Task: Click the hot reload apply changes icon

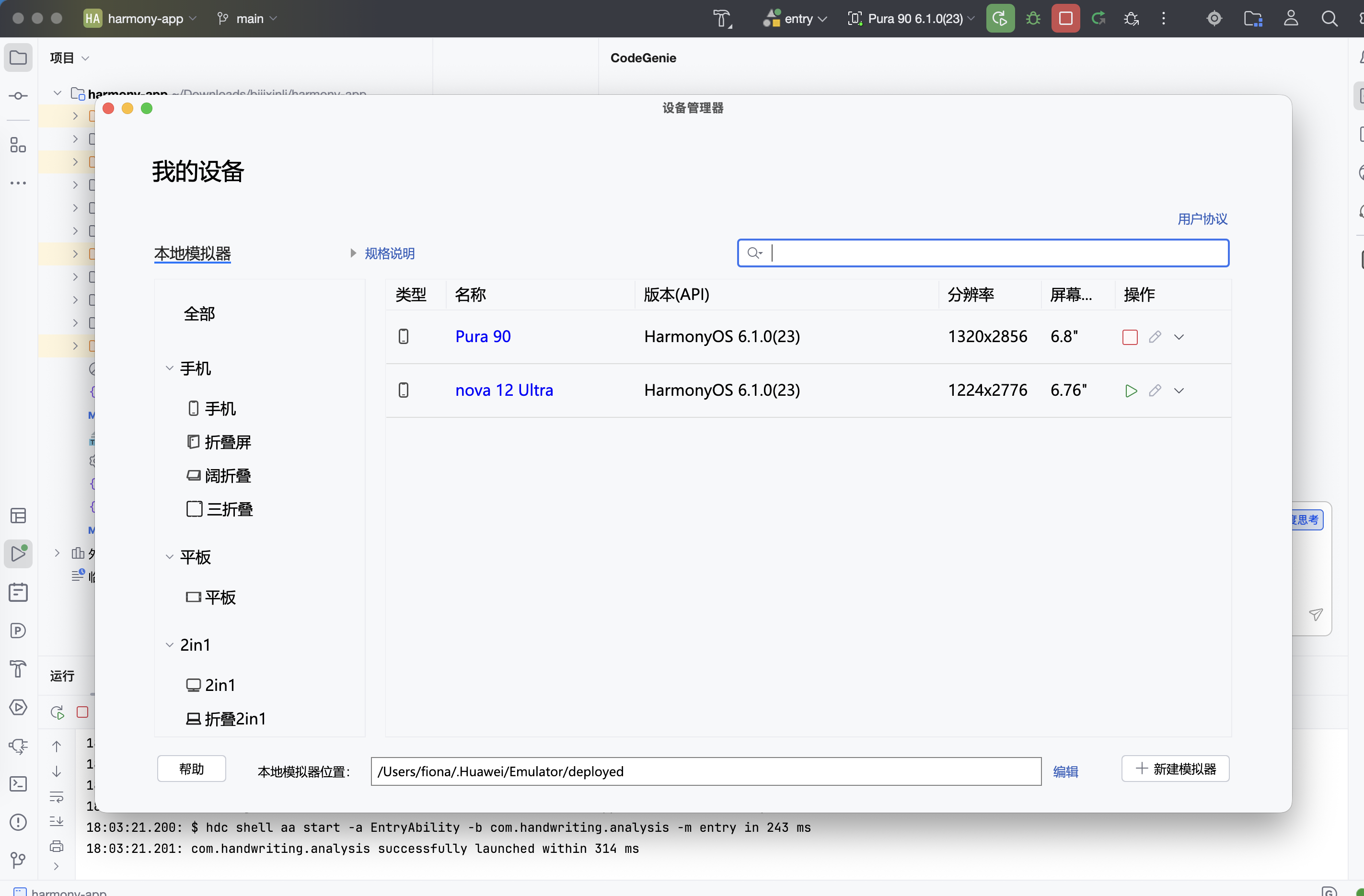Action: coord(1098,18)
